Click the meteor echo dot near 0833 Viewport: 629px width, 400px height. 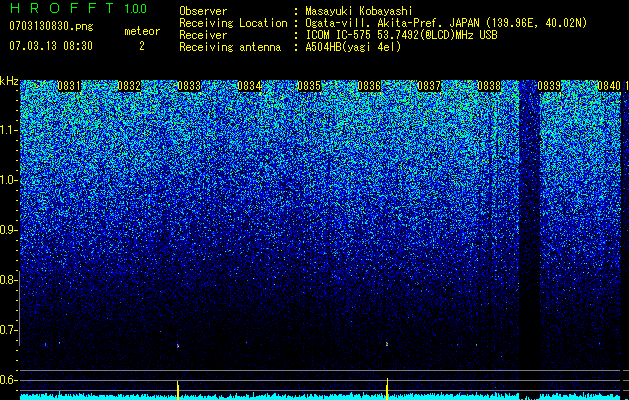click(x=178, y=345)
